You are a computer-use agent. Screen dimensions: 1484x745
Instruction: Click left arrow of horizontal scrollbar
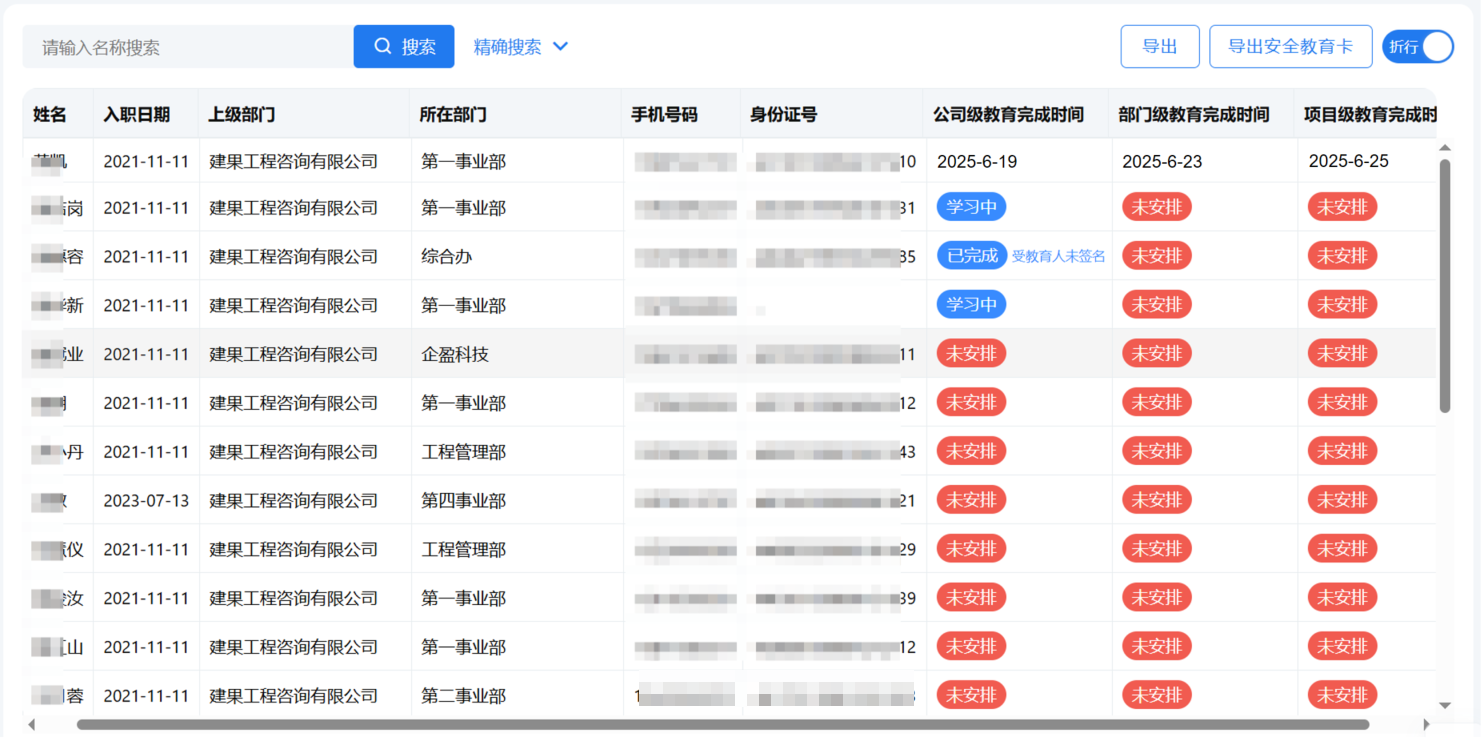[32, 725]
